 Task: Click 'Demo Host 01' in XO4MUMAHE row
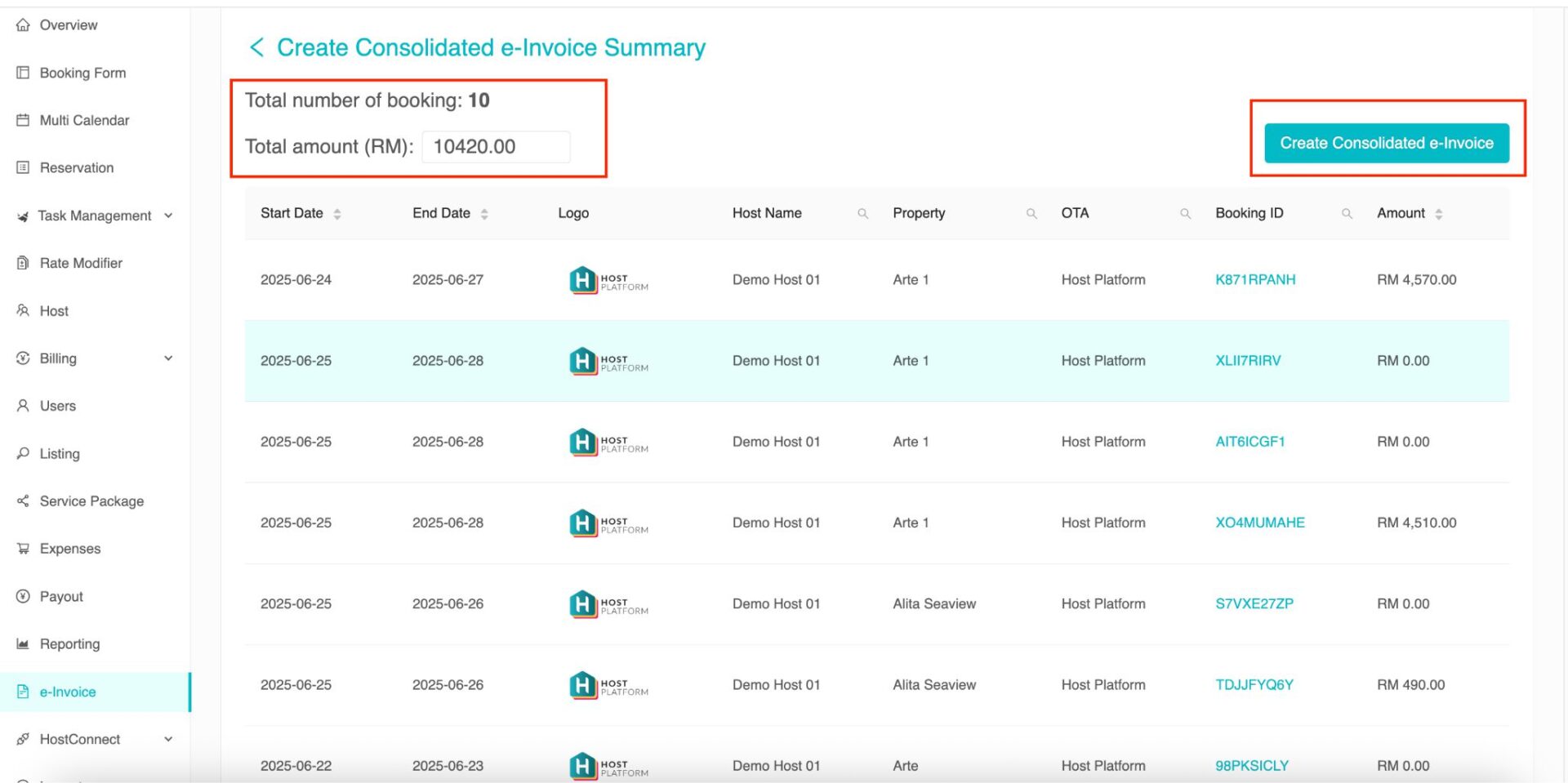[776, 523]
